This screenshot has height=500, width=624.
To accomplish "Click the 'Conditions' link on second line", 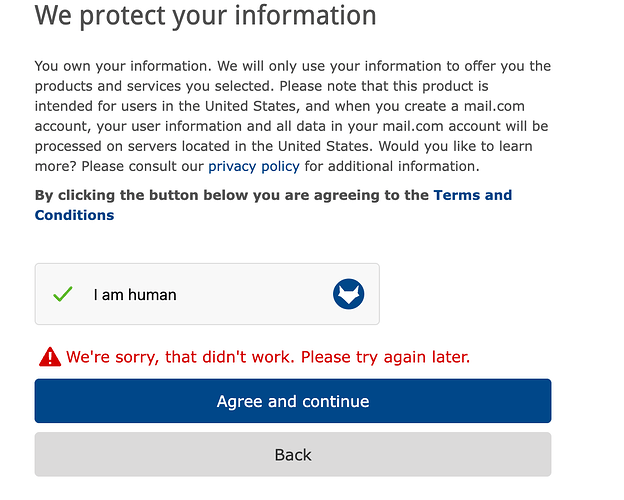I will (74, 215).
